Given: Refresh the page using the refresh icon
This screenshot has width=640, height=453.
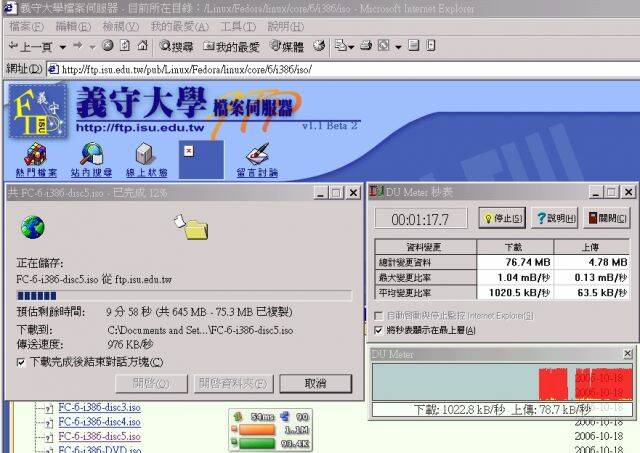Looking at the screenshot, I should (125, 45).
